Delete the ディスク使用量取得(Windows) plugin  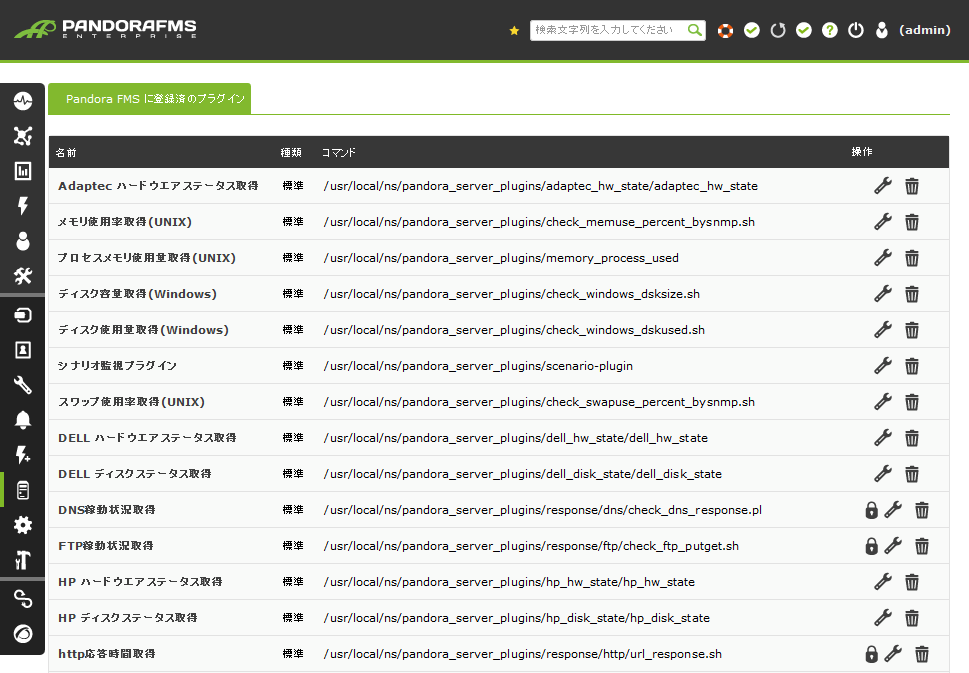pos(912,330)
